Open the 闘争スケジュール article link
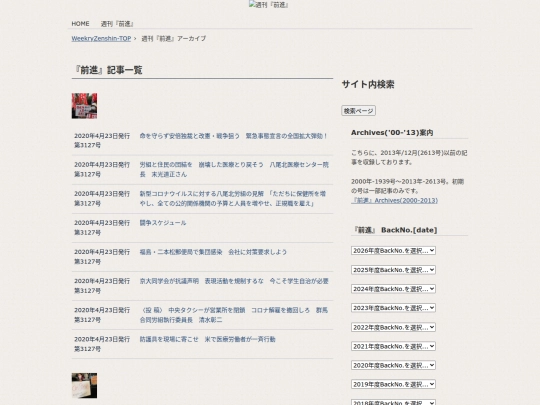This screenshot has height=405, width=540. pyautogui.click(x=163, y=223)
